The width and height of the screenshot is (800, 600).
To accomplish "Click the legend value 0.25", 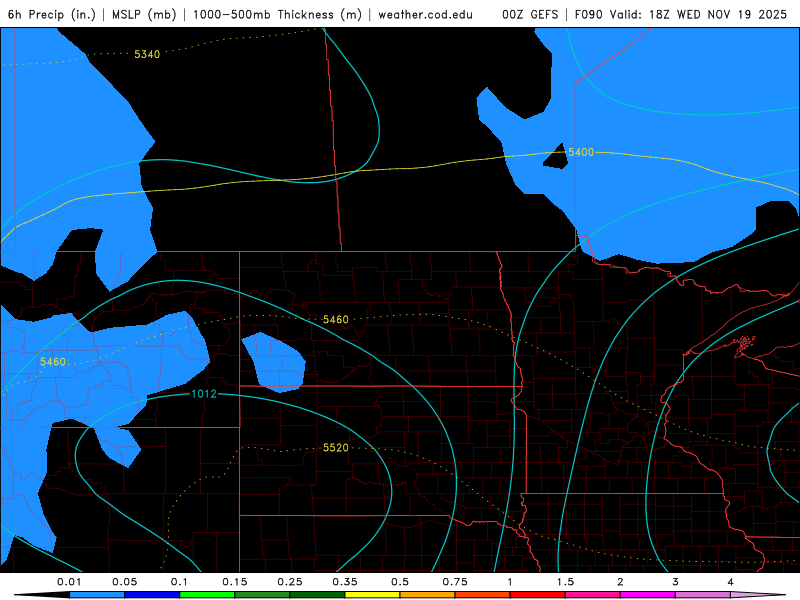I will [x=290, y=582].
